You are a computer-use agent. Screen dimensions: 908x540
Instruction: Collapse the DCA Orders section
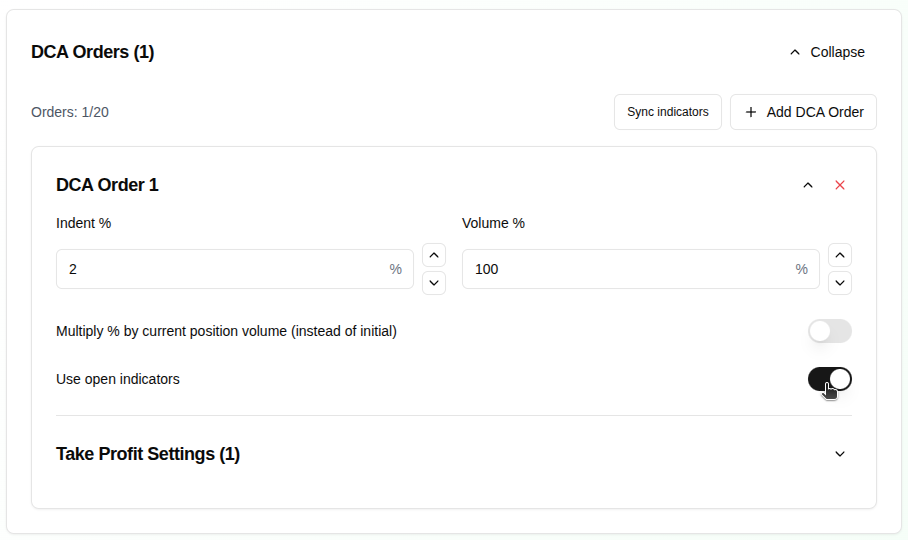pos(826,52)
